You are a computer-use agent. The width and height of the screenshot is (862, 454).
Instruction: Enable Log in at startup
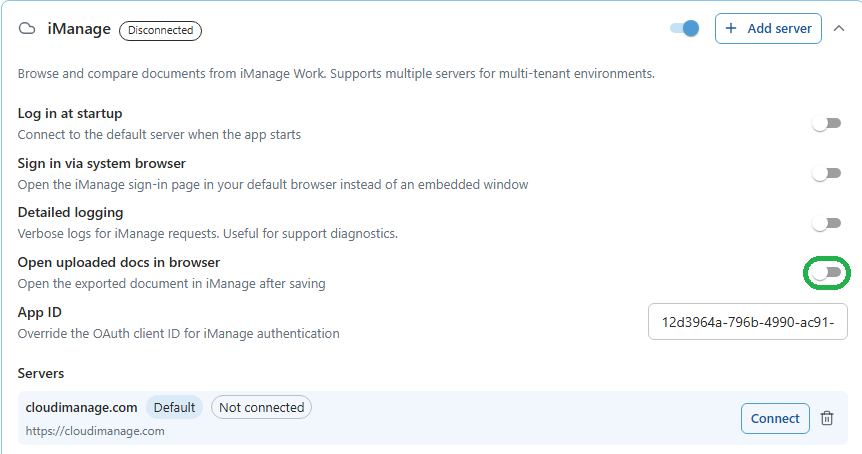(x=827, y=124)
